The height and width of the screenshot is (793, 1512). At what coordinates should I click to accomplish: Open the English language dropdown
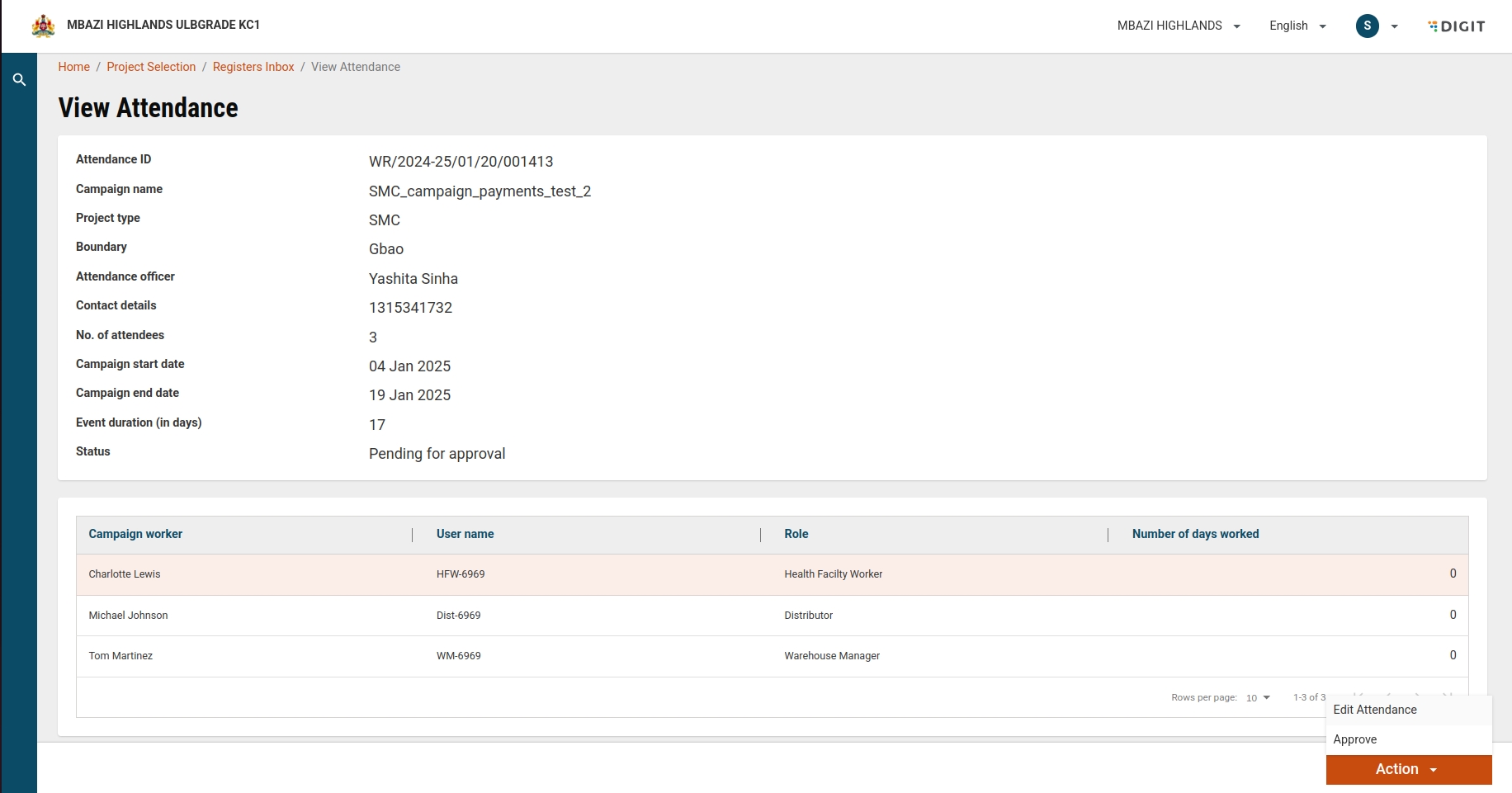coord(1297,26)
